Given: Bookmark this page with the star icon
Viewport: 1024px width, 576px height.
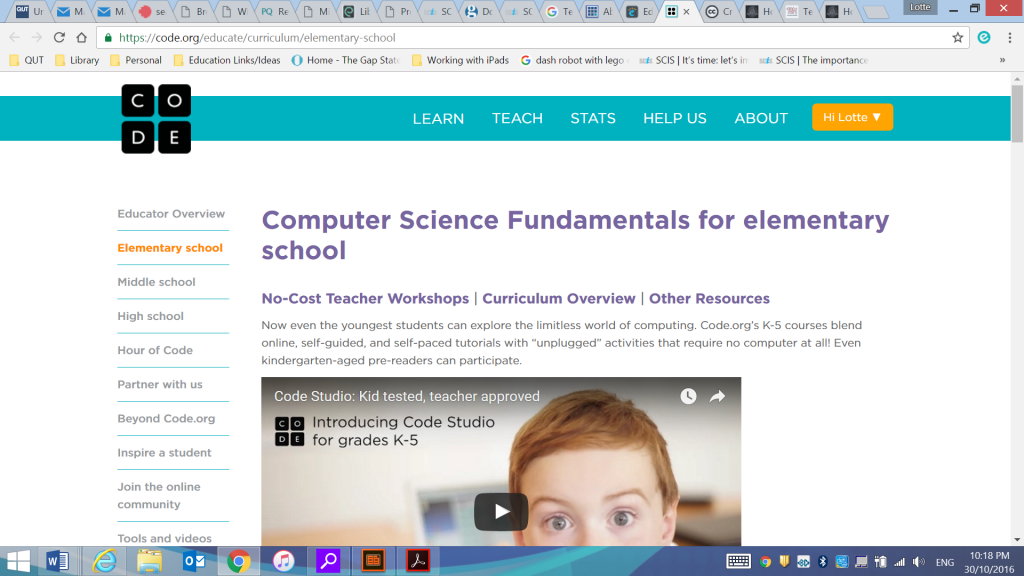Looking at the screenshot, I should [957, 38].
